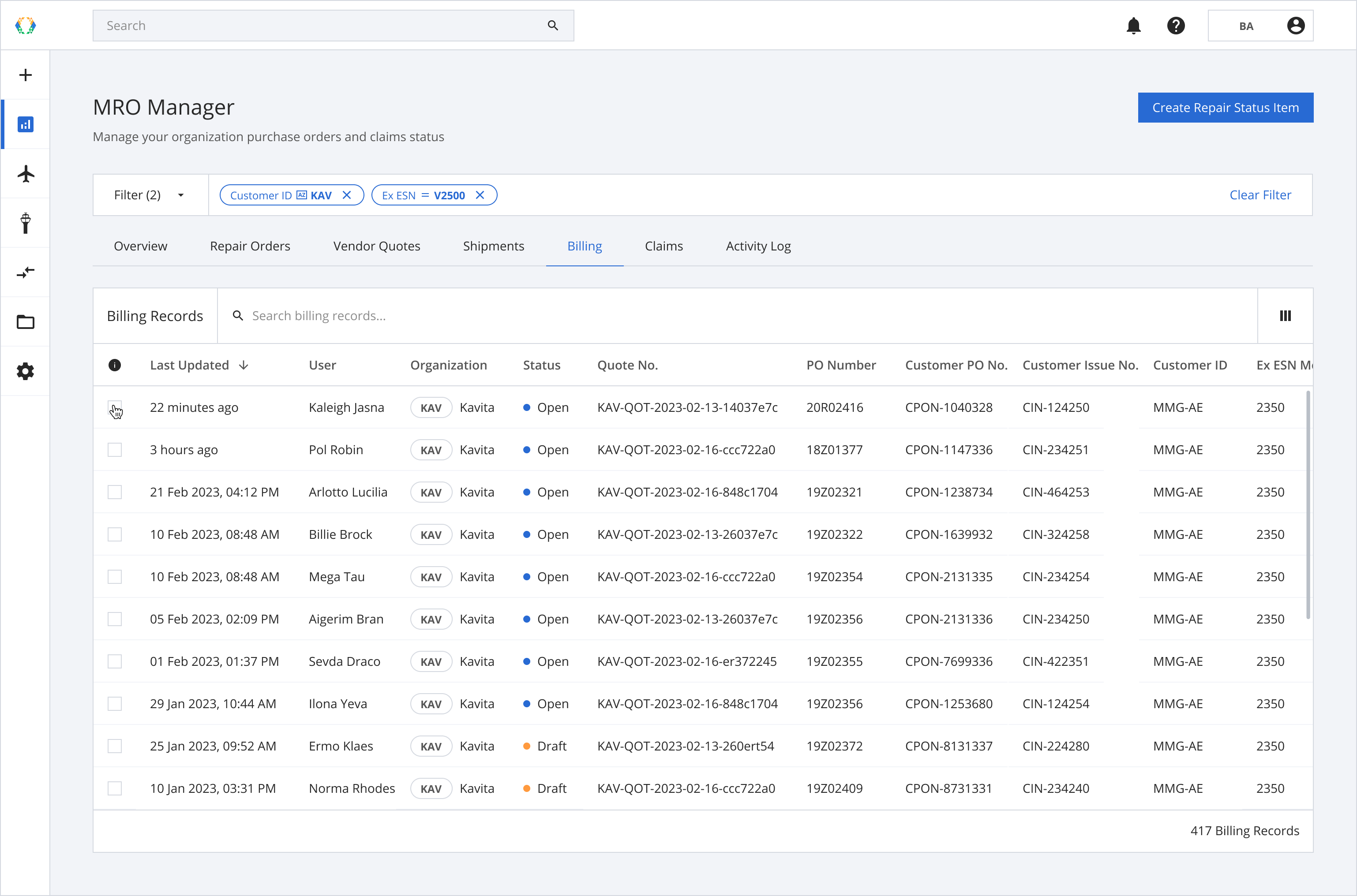Open the dashboard chart icon in sidebar
The width and height of the screenshot is (1357, 896).
click(25, 124)
